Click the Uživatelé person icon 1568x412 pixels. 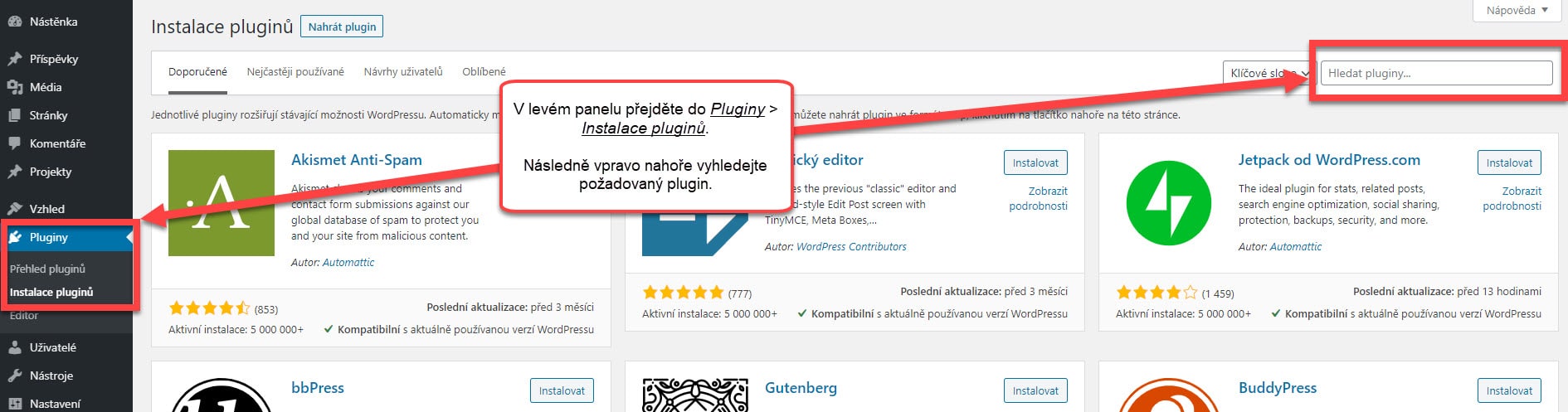coord(14,347)
